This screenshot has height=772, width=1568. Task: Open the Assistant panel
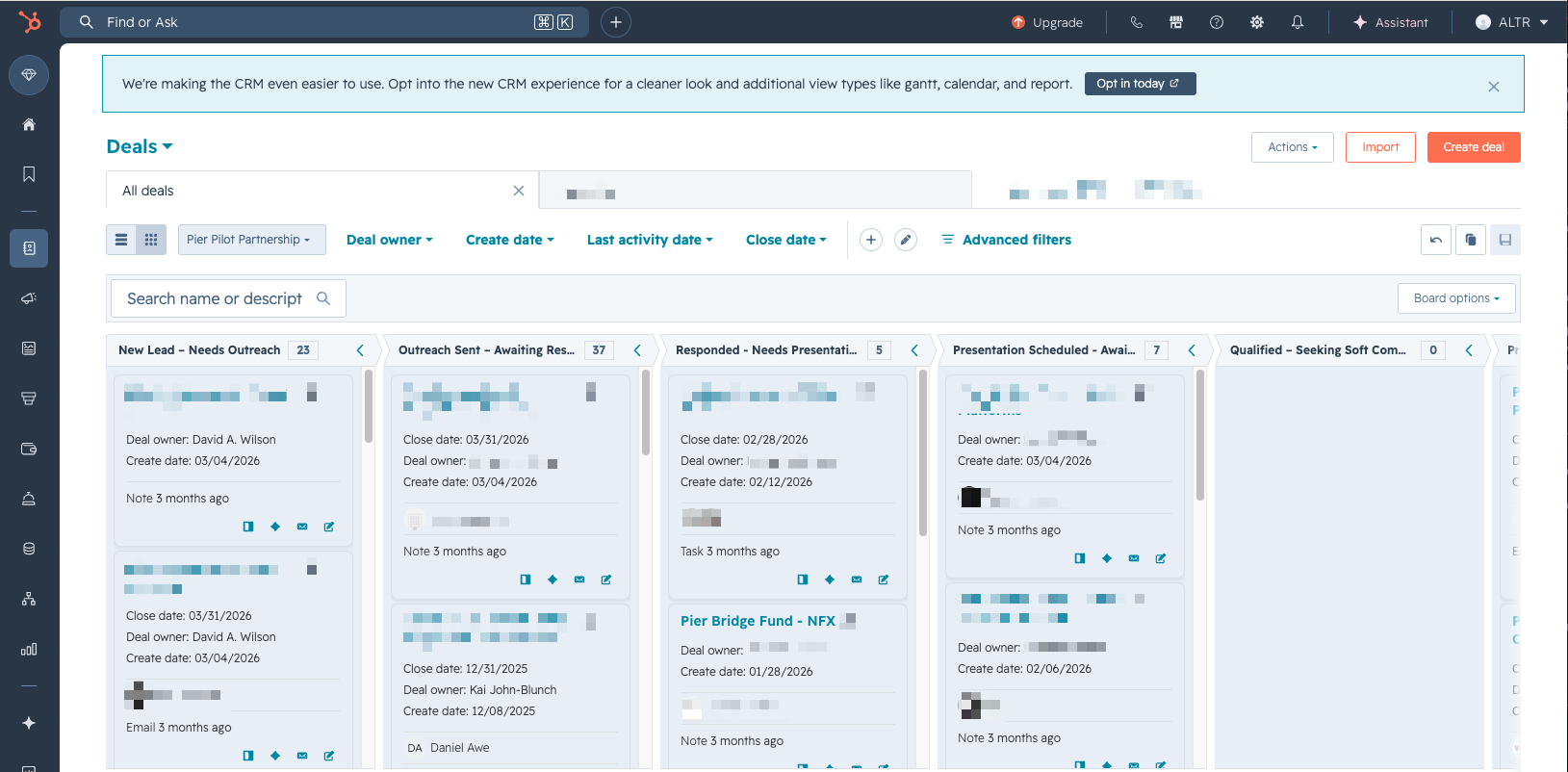coord(1390,22)
